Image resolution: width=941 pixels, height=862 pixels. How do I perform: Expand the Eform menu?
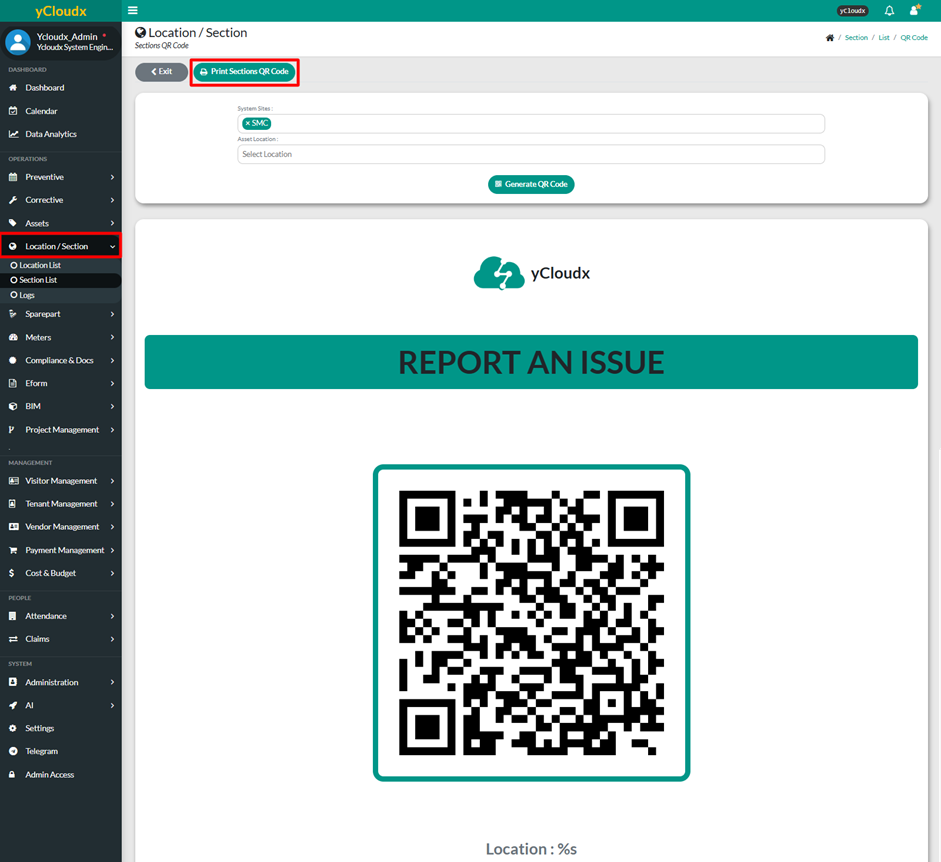point(61,383)
